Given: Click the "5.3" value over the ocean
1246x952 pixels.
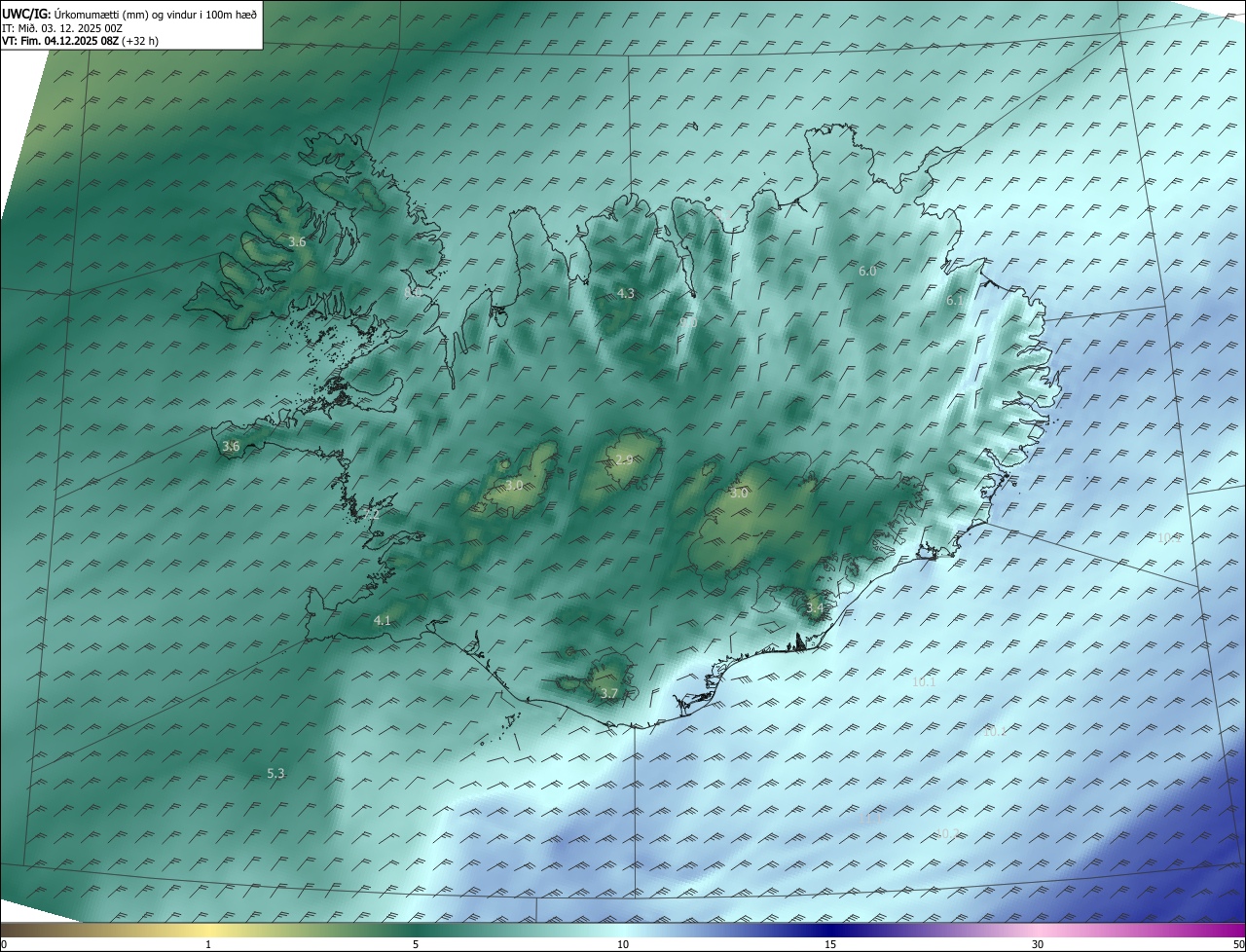Looking at the screenshot, I should [275, 774].
